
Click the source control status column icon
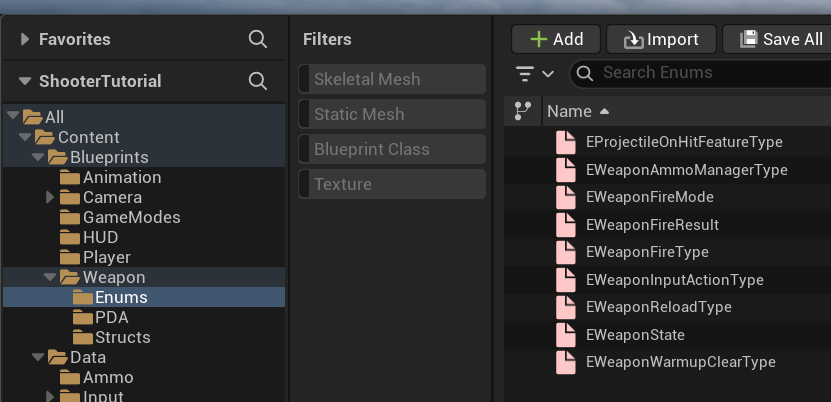click(521, 111)
